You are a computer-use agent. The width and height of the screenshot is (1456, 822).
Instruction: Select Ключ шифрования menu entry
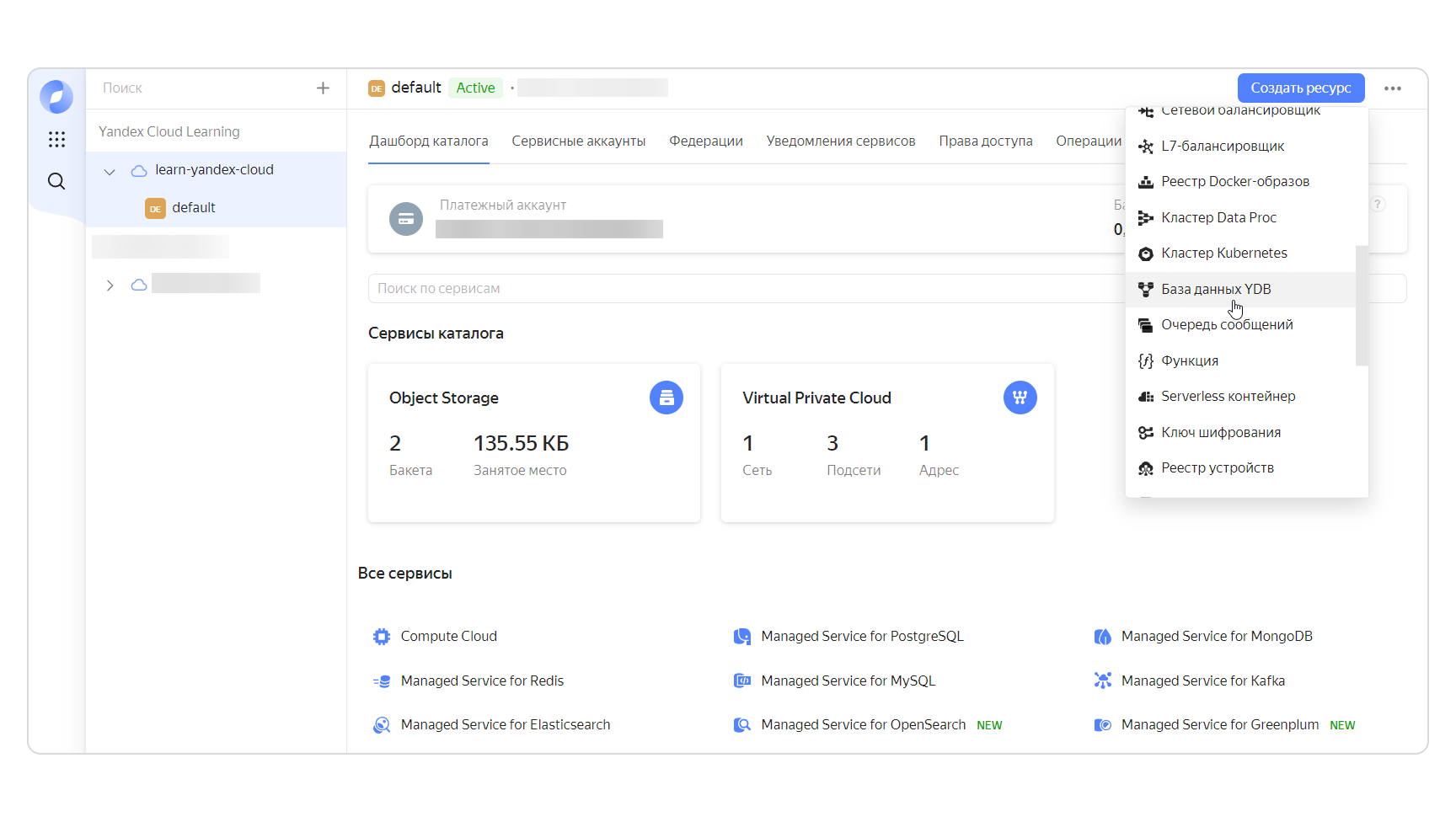pos(1240,433)
